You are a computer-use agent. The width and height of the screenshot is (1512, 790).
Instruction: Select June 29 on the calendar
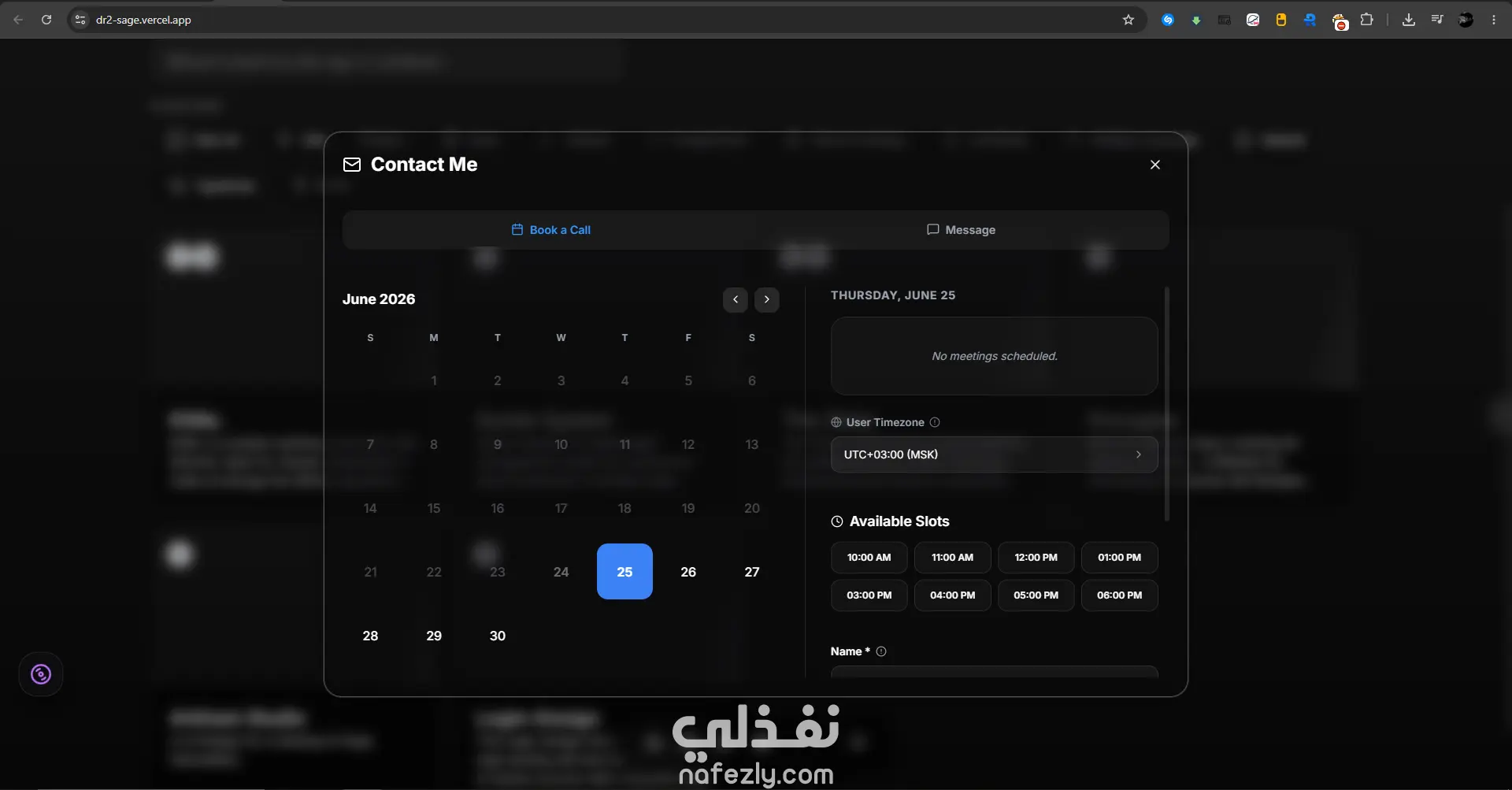[x=434, y=636]
